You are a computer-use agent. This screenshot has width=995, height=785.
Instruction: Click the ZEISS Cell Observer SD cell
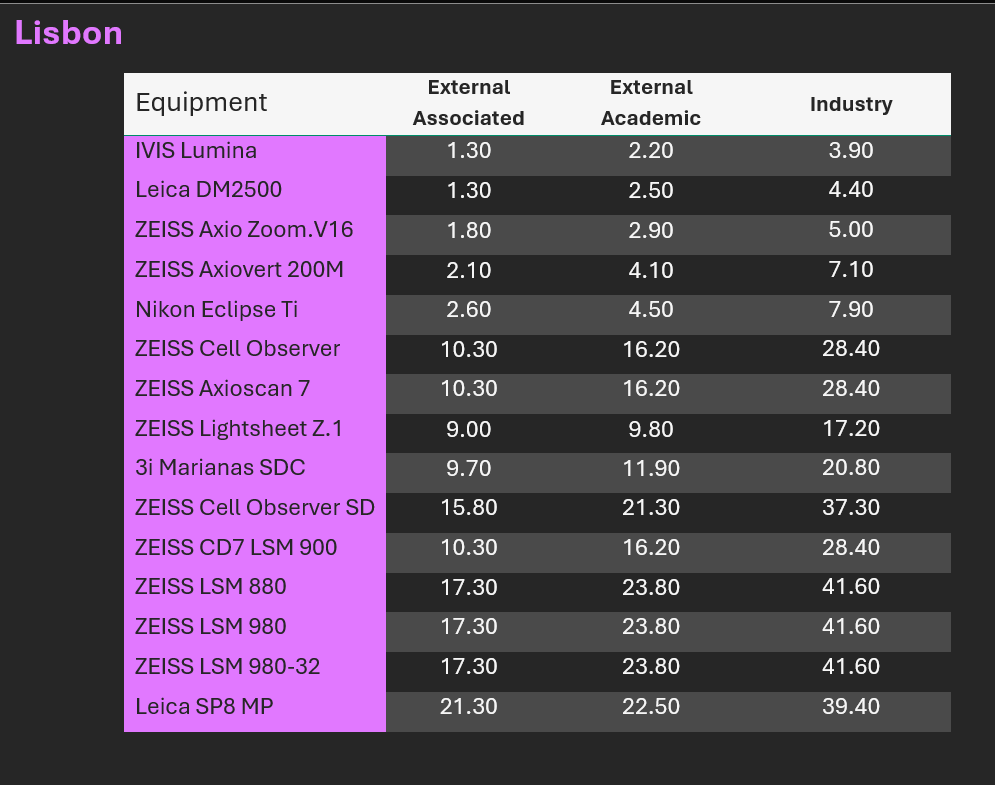[254, 508]
